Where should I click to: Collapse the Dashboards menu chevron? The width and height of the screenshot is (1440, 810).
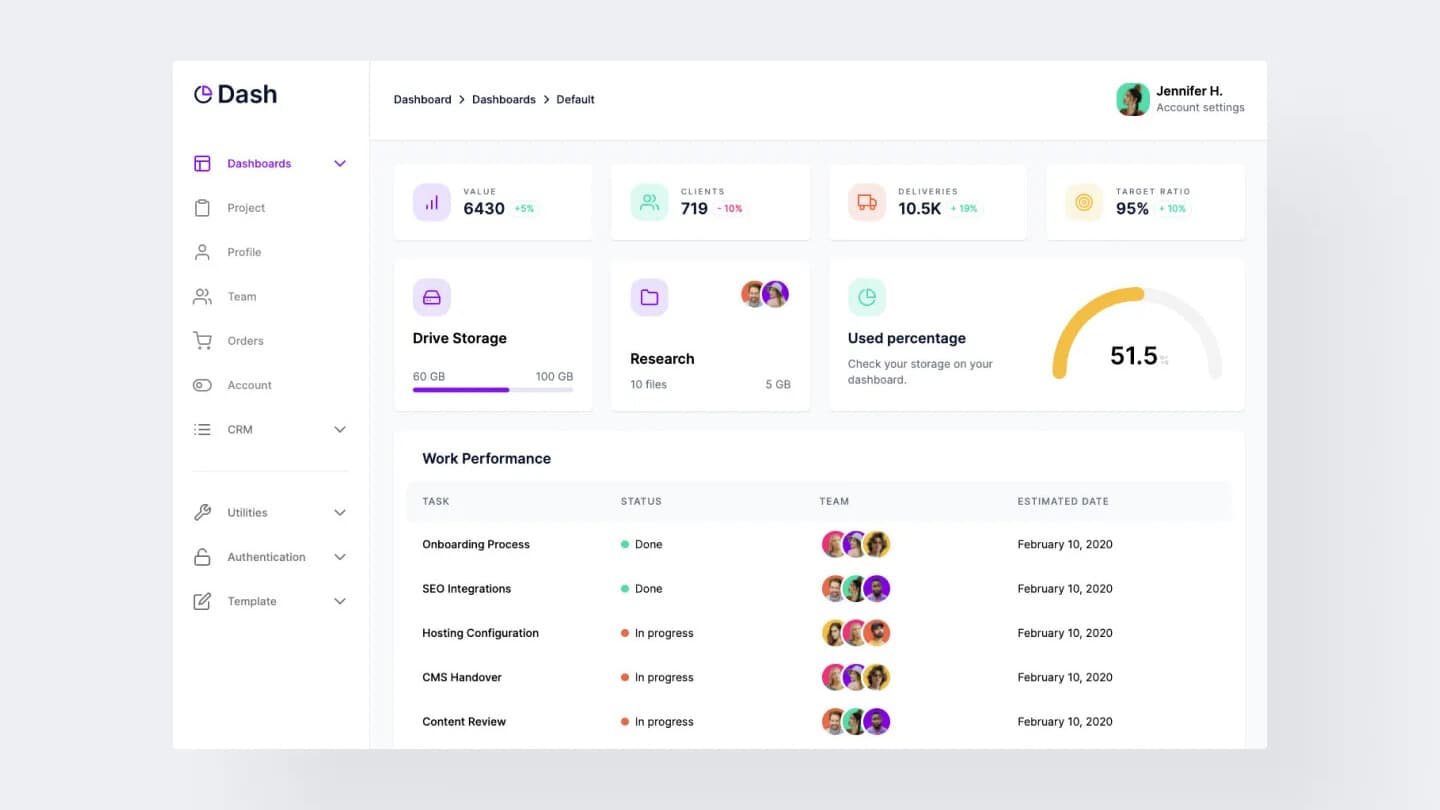(x=340, y=163)
